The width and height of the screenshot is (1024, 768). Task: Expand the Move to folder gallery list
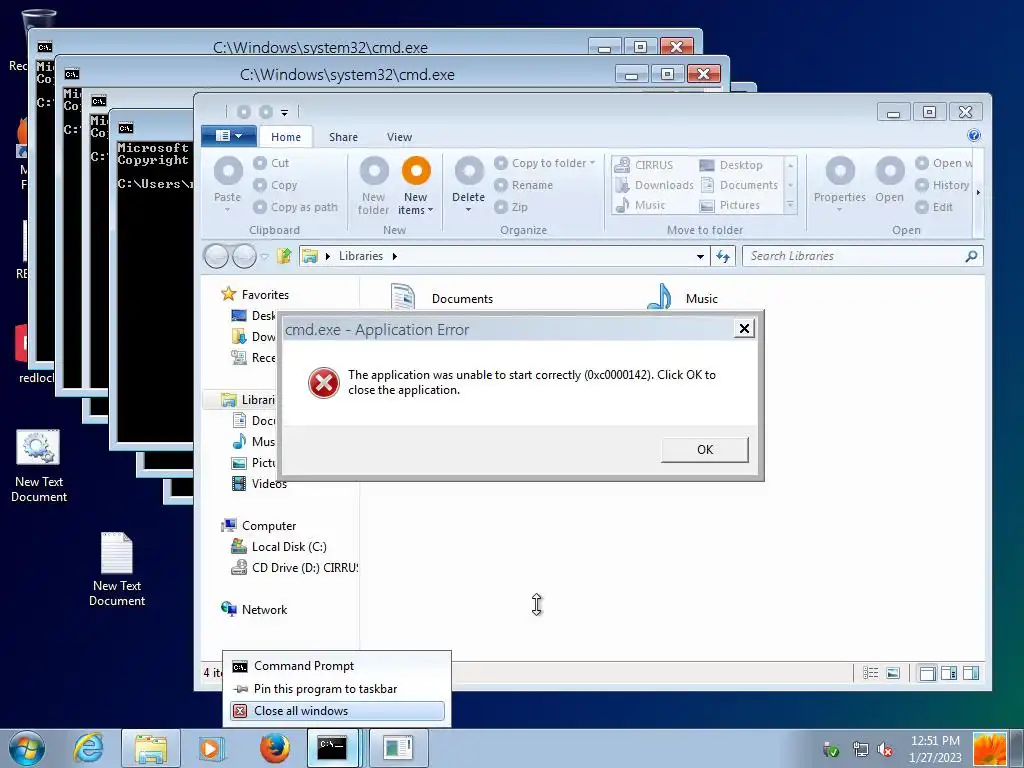tap(790, 205)
